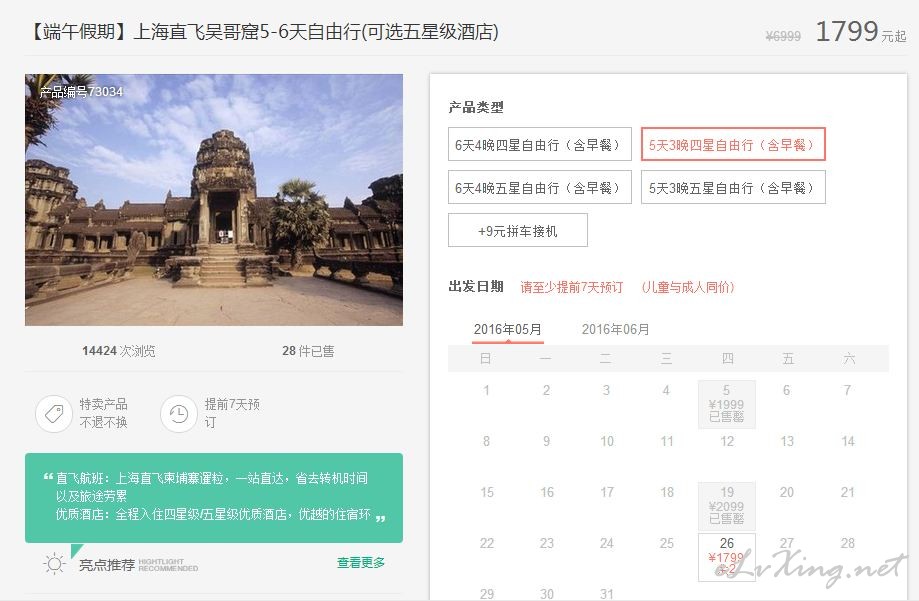Open the Angkor Wat product photo

(214, 200)
